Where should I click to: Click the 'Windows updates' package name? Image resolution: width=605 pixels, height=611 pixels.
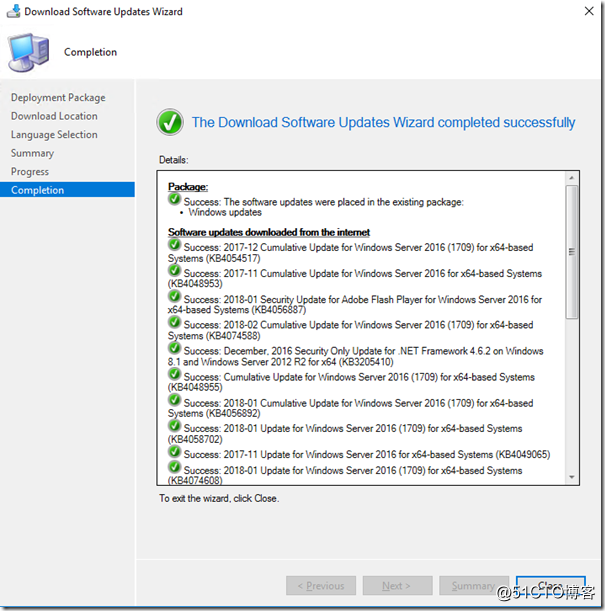click(x=225, y=212)
